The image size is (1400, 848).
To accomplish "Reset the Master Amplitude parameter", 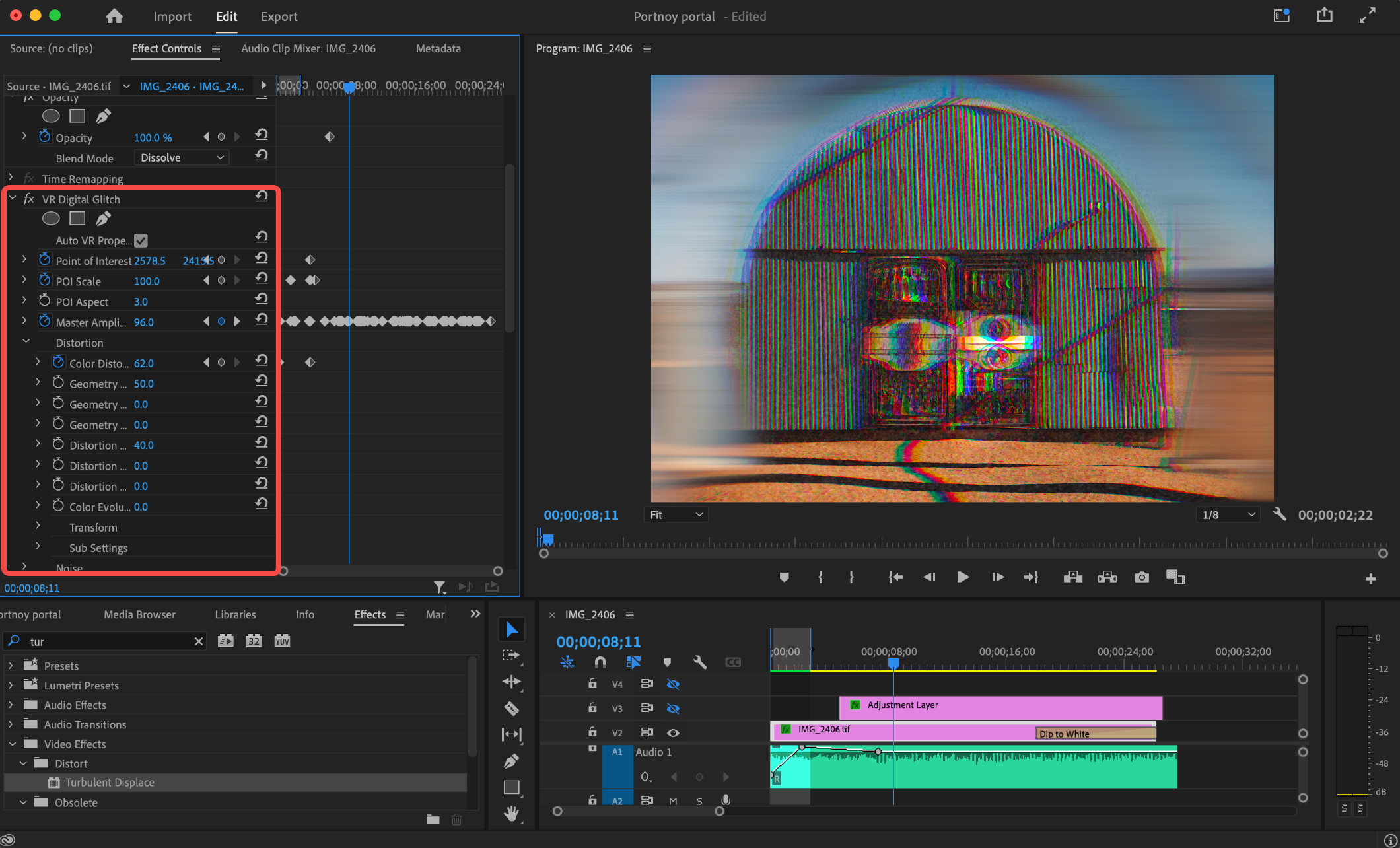I will click(x=262, y=321).
